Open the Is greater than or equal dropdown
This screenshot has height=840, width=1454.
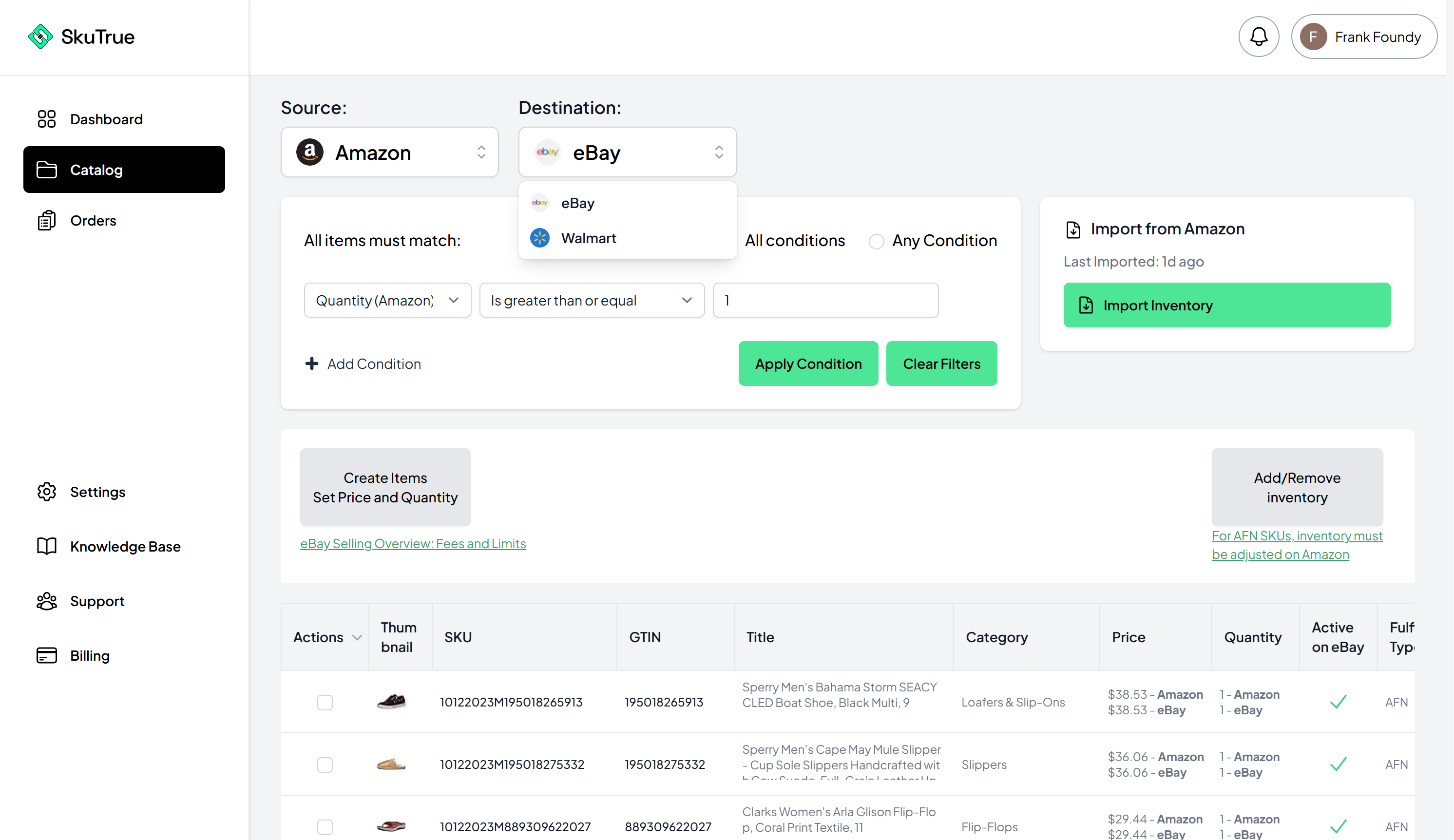point(592,300)
